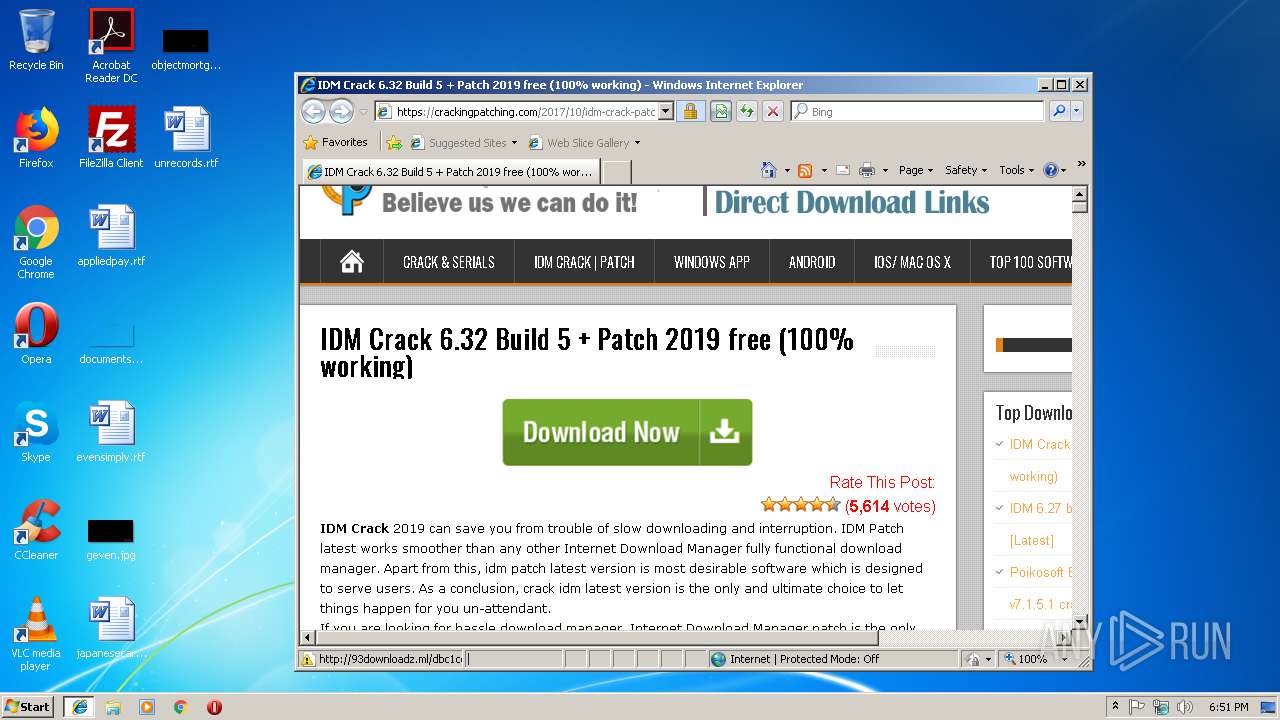Screen dimensions: 1280x720
Task: Open the Help question mark icon
Action: pyautogui.click(x=1050, y=170)
